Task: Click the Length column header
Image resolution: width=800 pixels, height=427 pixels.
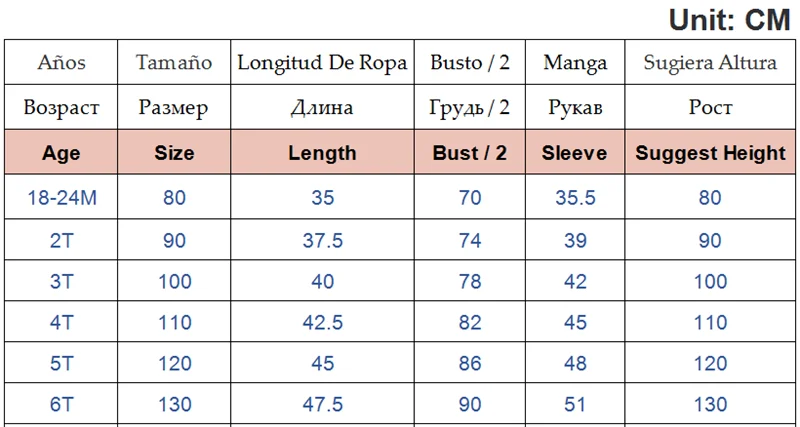Action: [322, 153]
